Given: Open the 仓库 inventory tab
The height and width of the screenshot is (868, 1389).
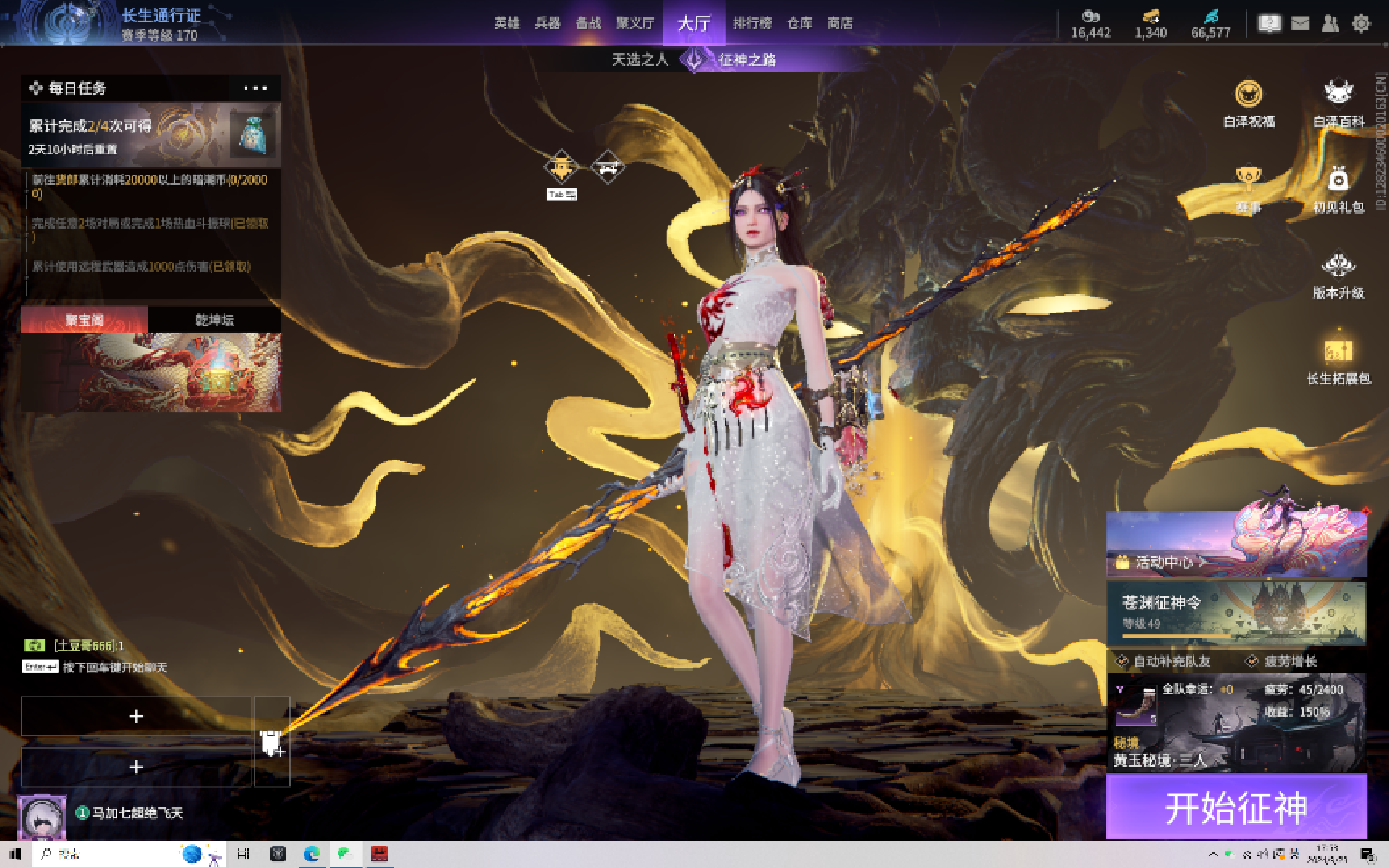Looking at the screenshot, I should click(799, 23).
